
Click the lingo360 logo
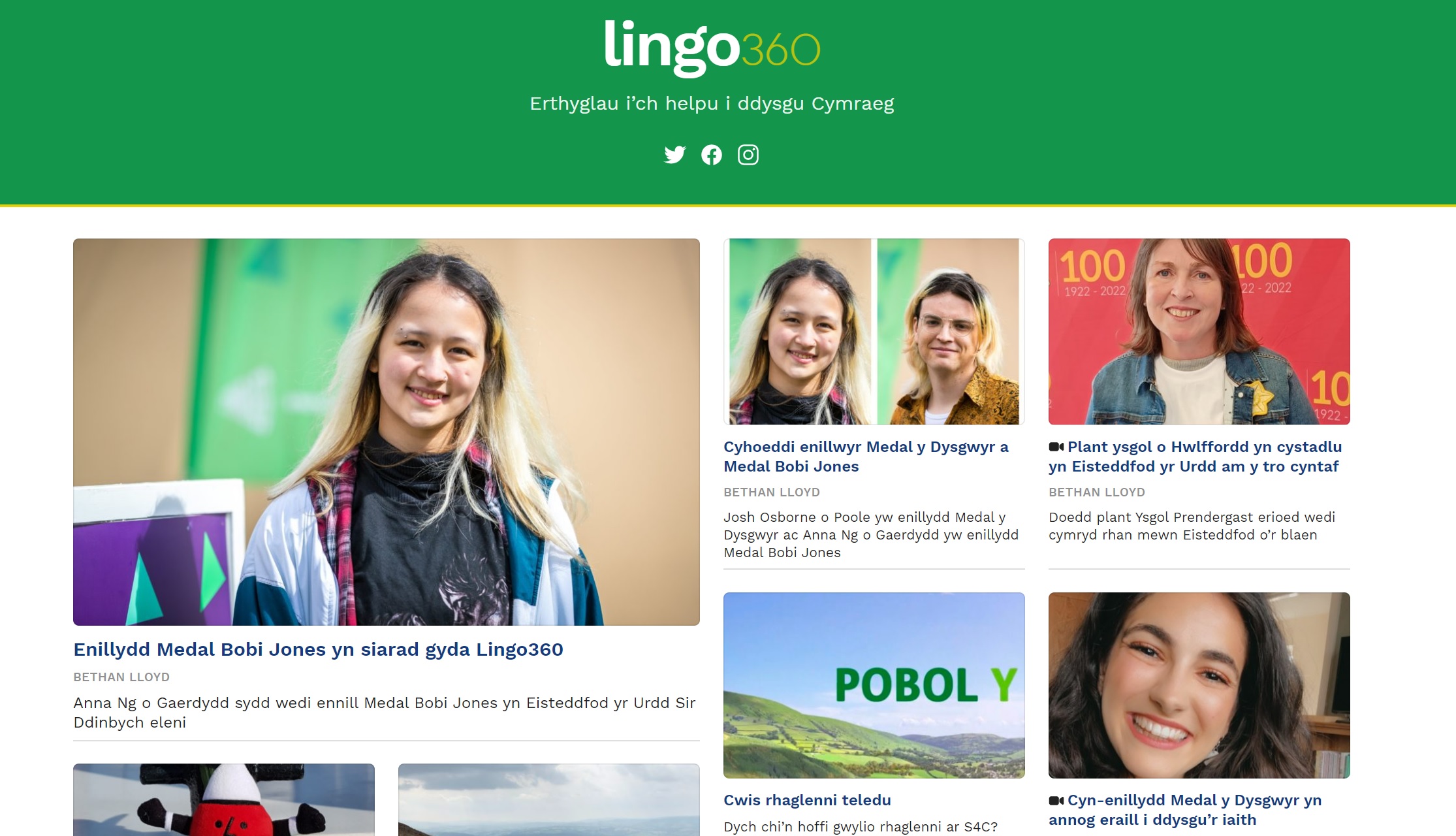coord(712,48)
